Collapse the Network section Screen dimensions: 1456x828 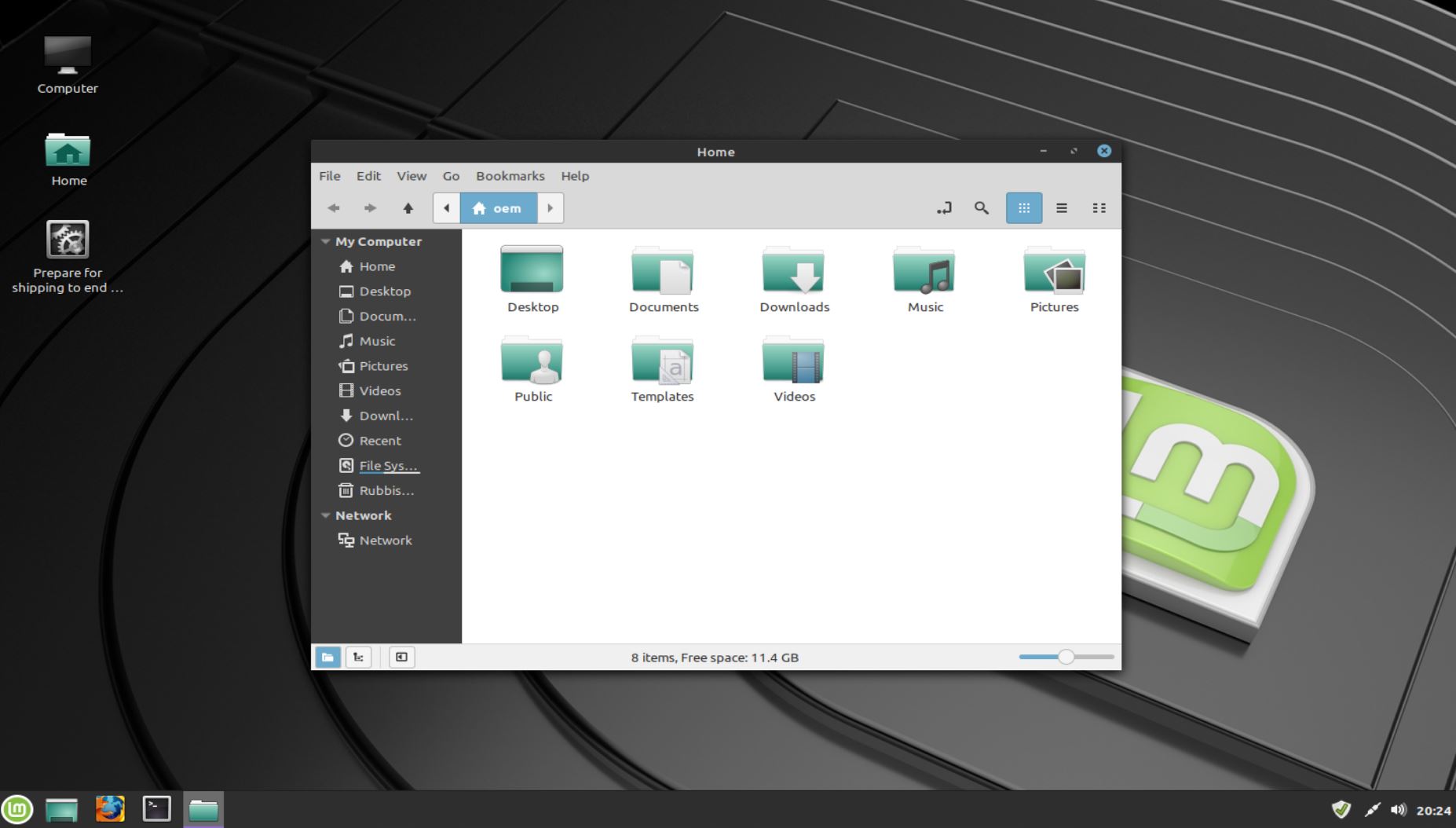[x=326, y=515]
